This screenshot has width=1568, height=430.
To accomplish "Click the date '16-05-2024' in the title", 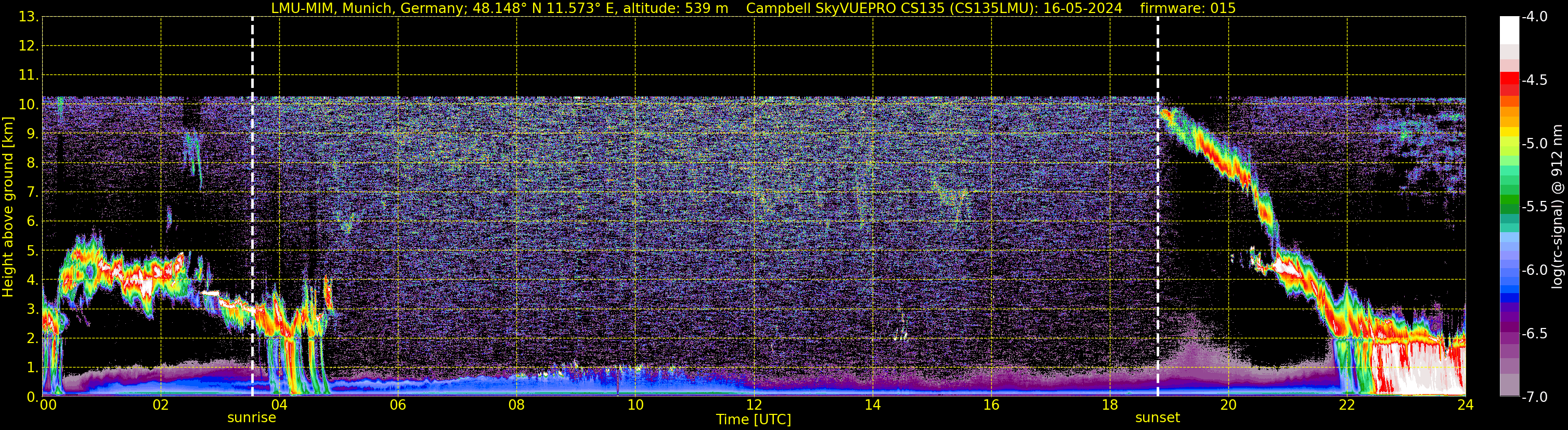I will click(x=1083, y=8).
